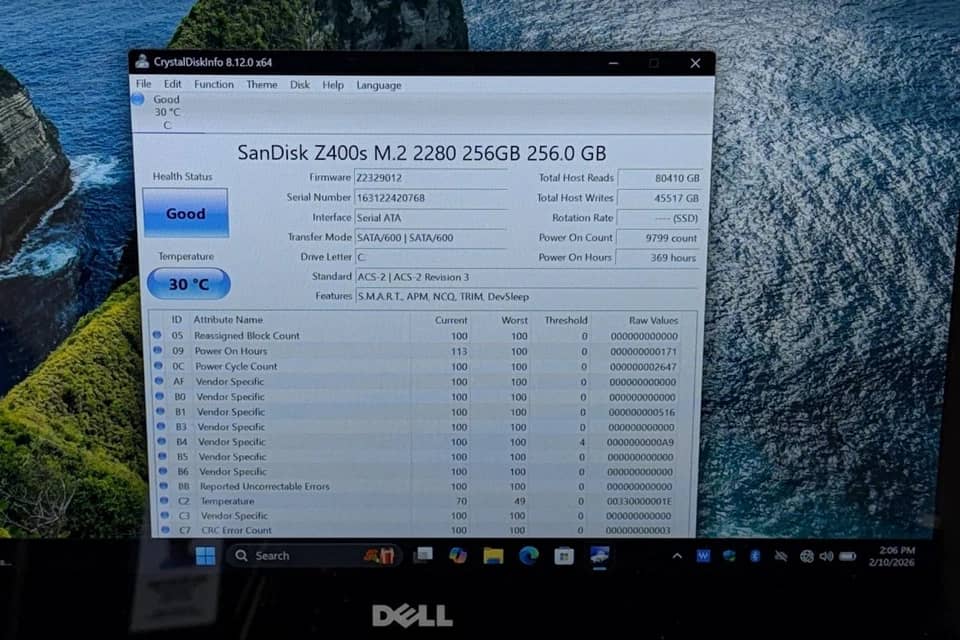Click the blue Good health status button
The height and width of the screenshot is (640, 960).
[x=186, y=213]
